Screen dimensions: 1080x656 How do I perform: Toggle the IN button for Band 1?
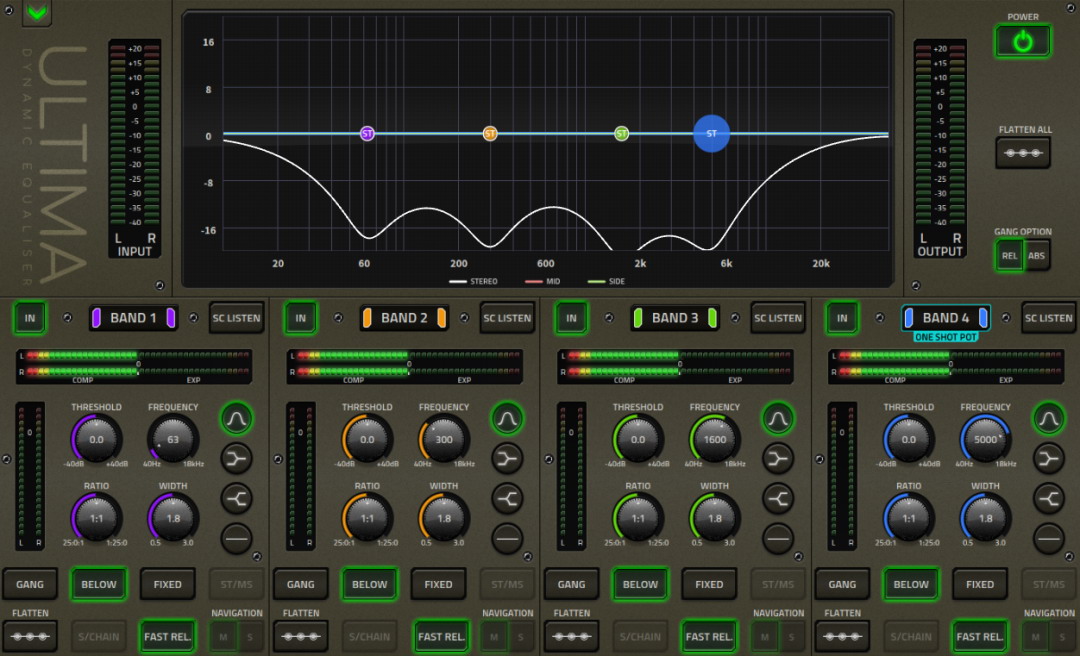[x=30, y=318]
